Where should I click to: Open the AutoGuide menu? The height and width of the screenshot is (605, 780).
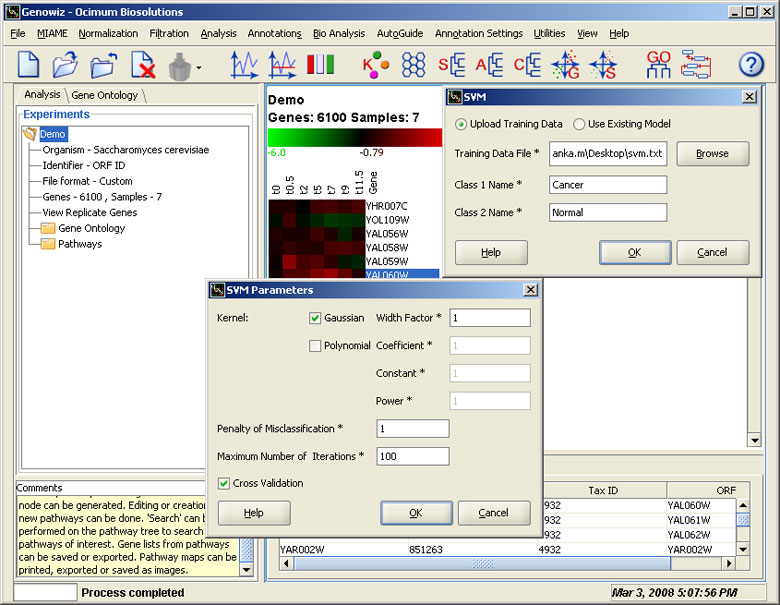coord(400,33)
